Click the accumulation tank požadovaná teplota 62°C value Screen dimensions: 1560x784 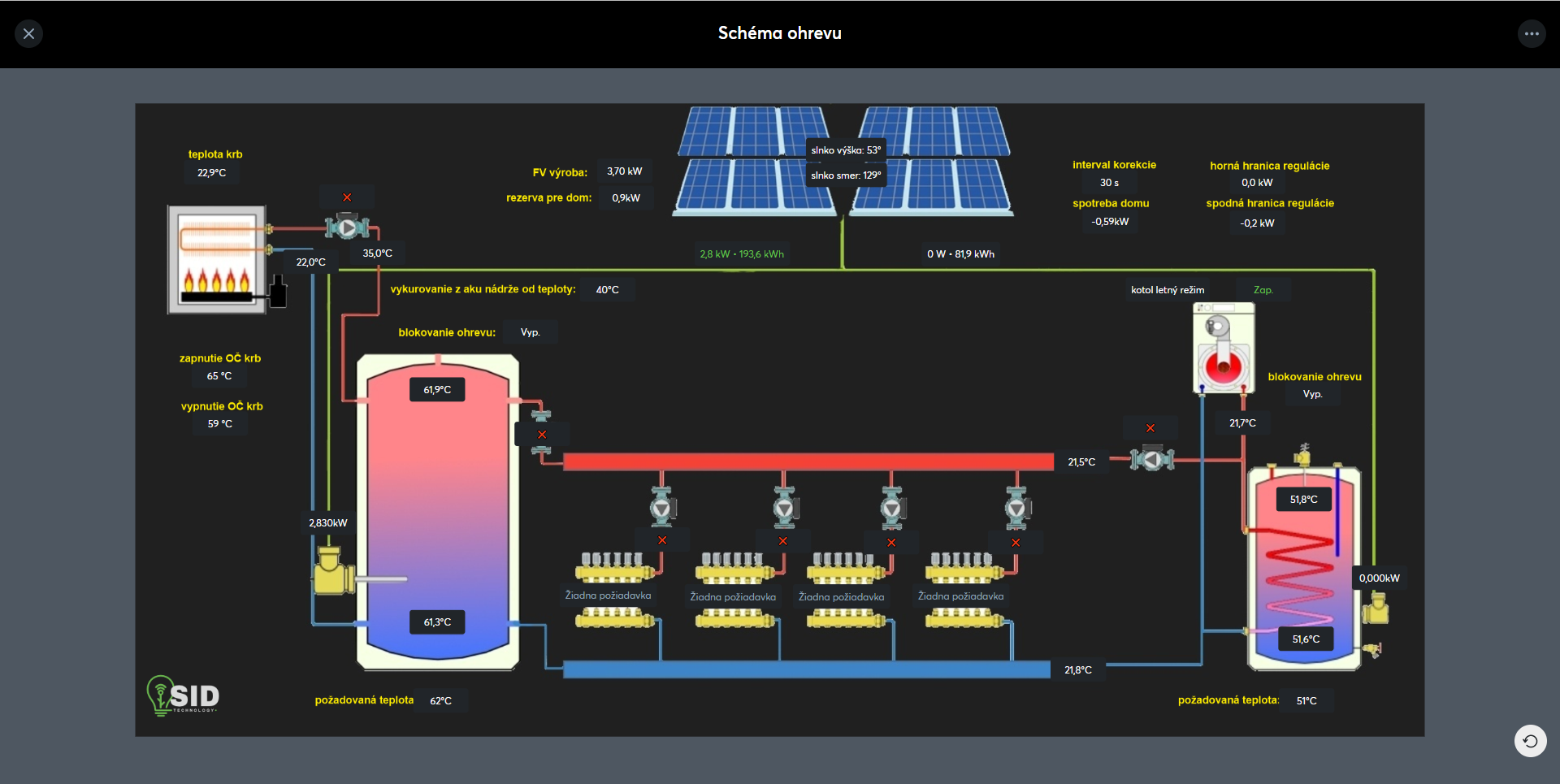pos(440,700)
